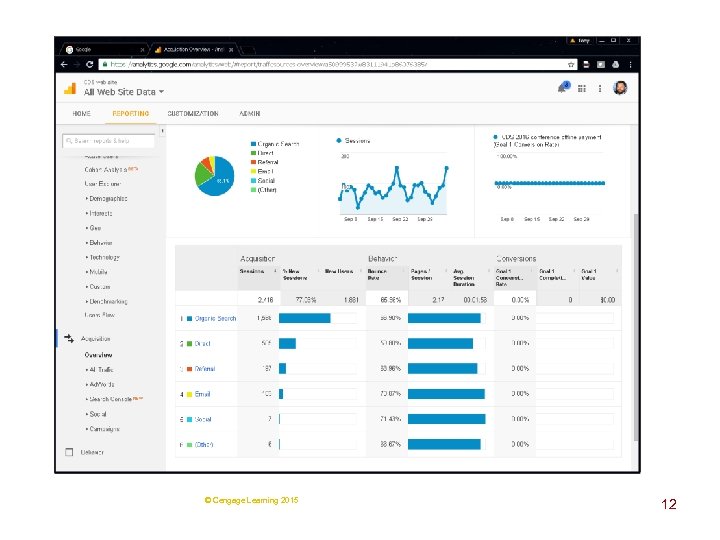Viewport: 720px width, 540px height.
Task: Switch to the Google browser tab
Action: click(103, 49)
